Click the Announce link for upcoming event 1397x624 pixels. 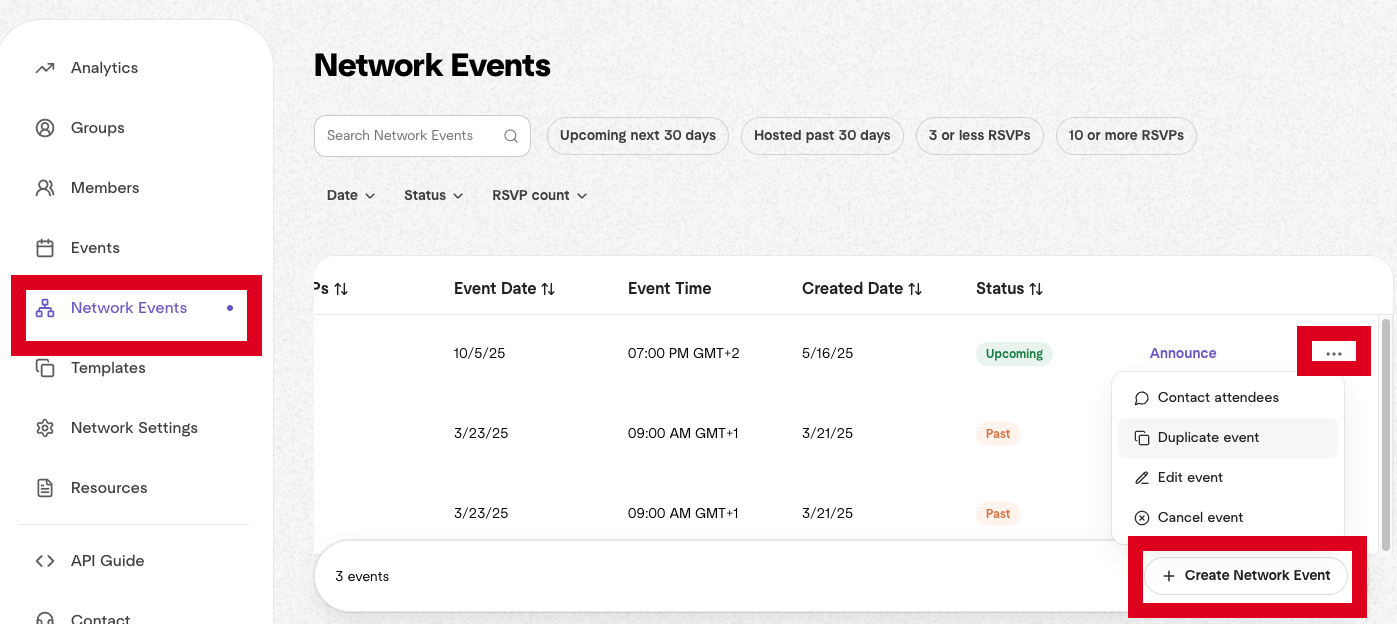pos(1183,353)
